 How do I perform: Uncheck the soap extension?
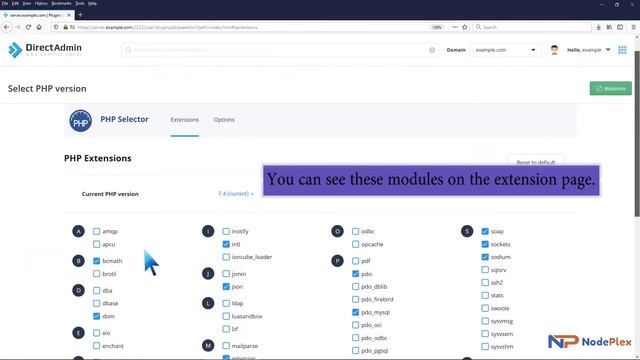click(485, 231)
